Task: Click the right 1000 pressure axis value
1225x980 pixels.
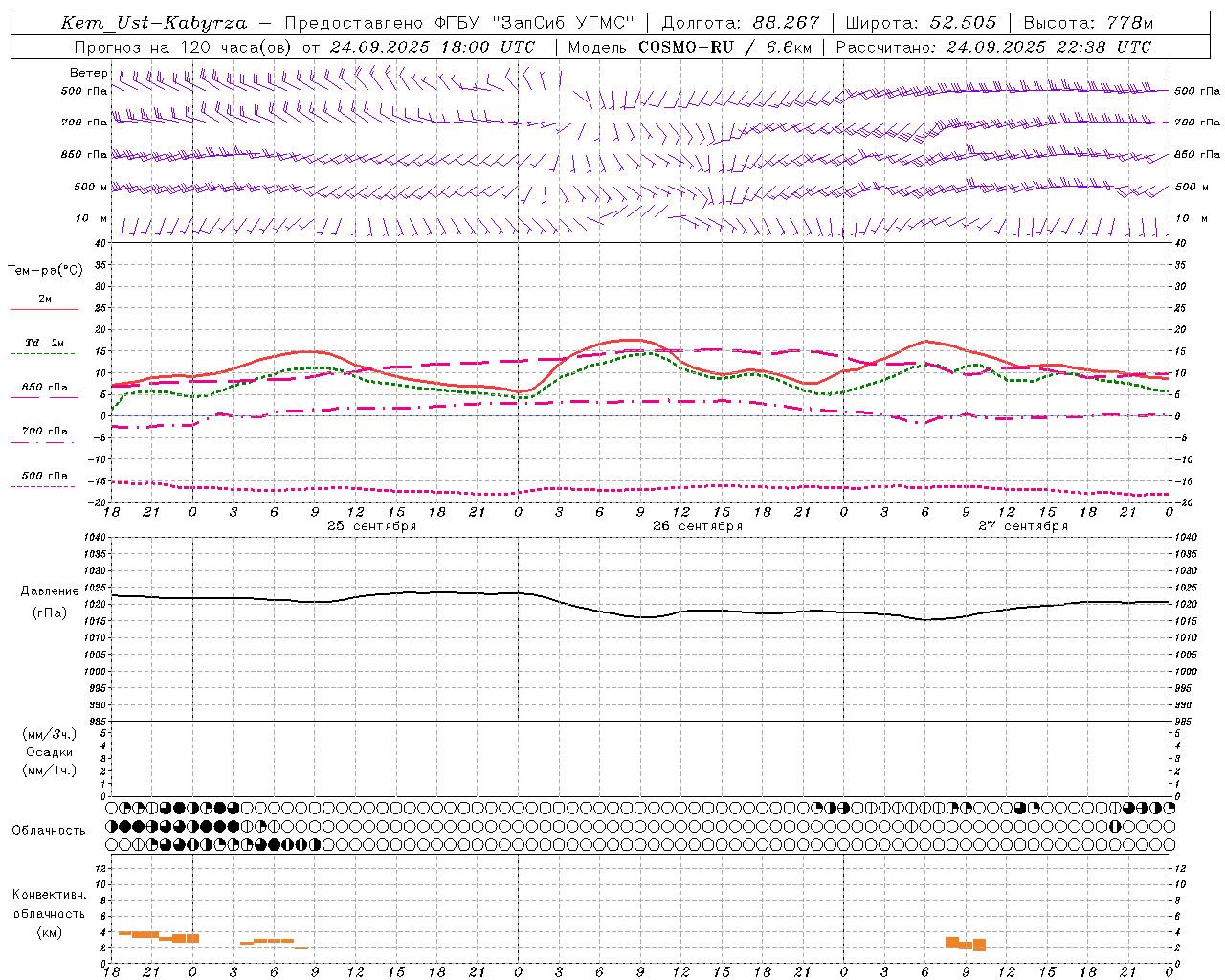Action: [1185, 672]
